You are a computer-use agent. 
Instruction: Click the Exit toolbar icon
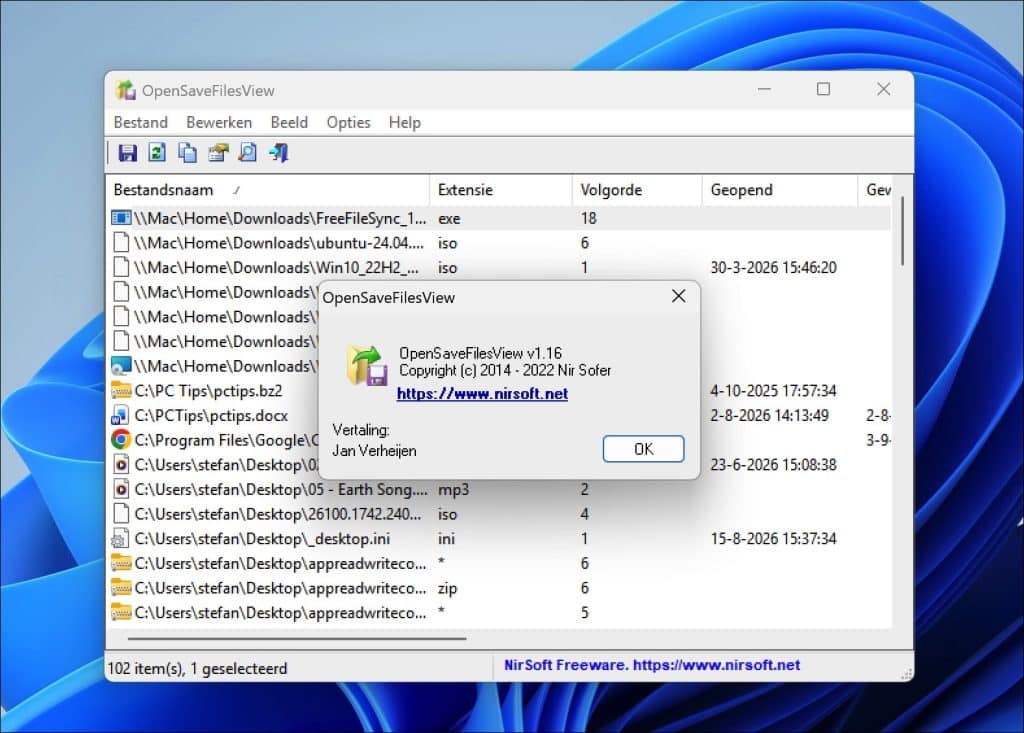279,153
